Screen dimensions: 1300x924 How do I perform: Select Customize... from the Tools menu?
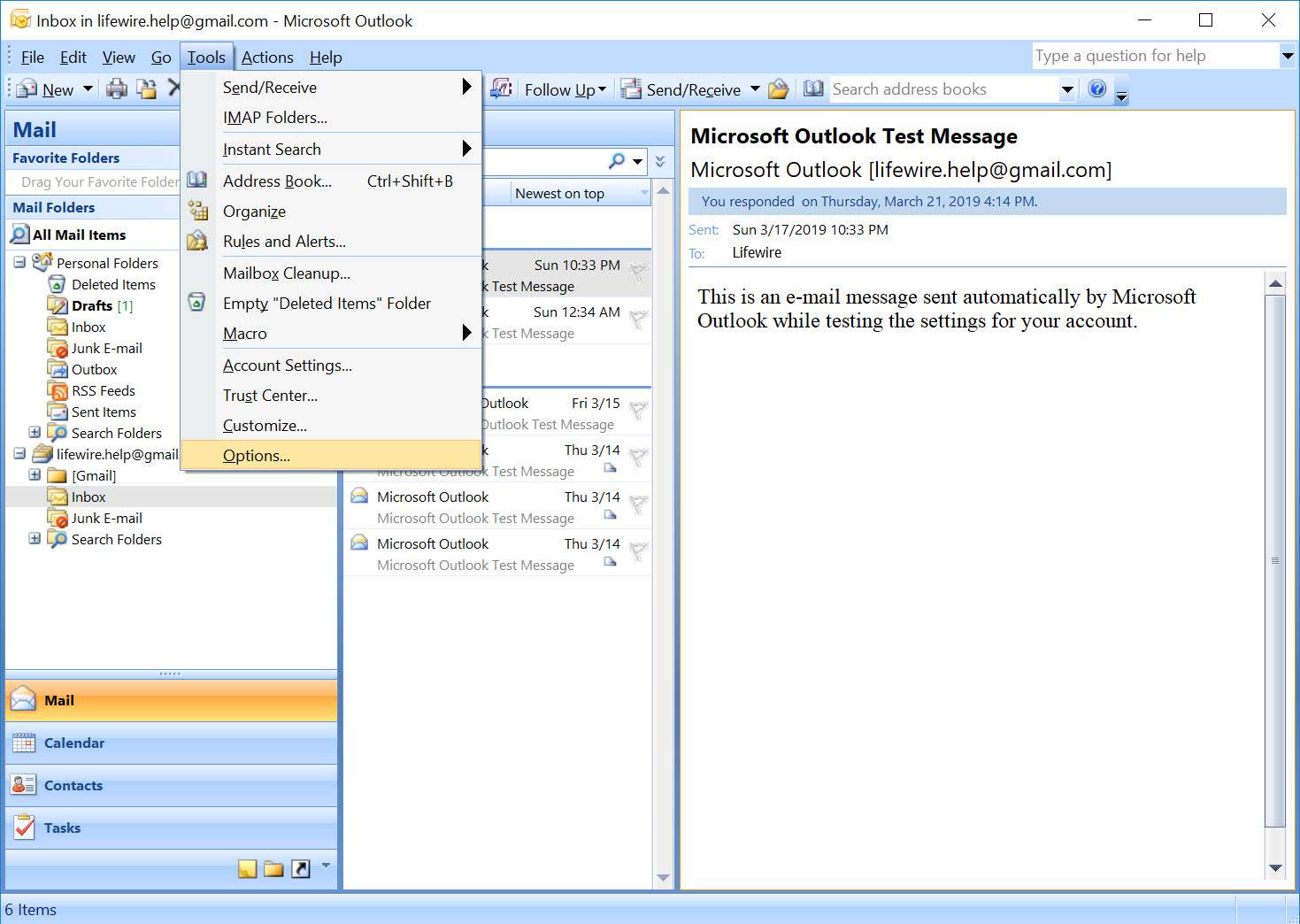331,426
